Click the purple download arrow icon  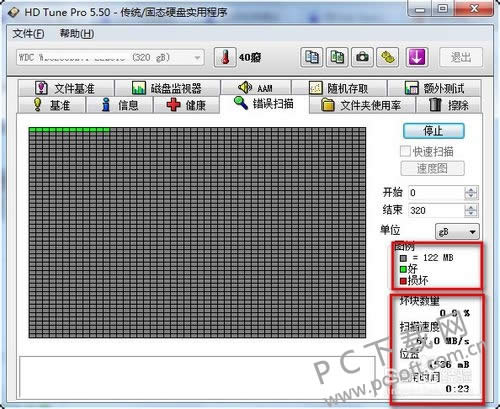(x=417, y=57)
